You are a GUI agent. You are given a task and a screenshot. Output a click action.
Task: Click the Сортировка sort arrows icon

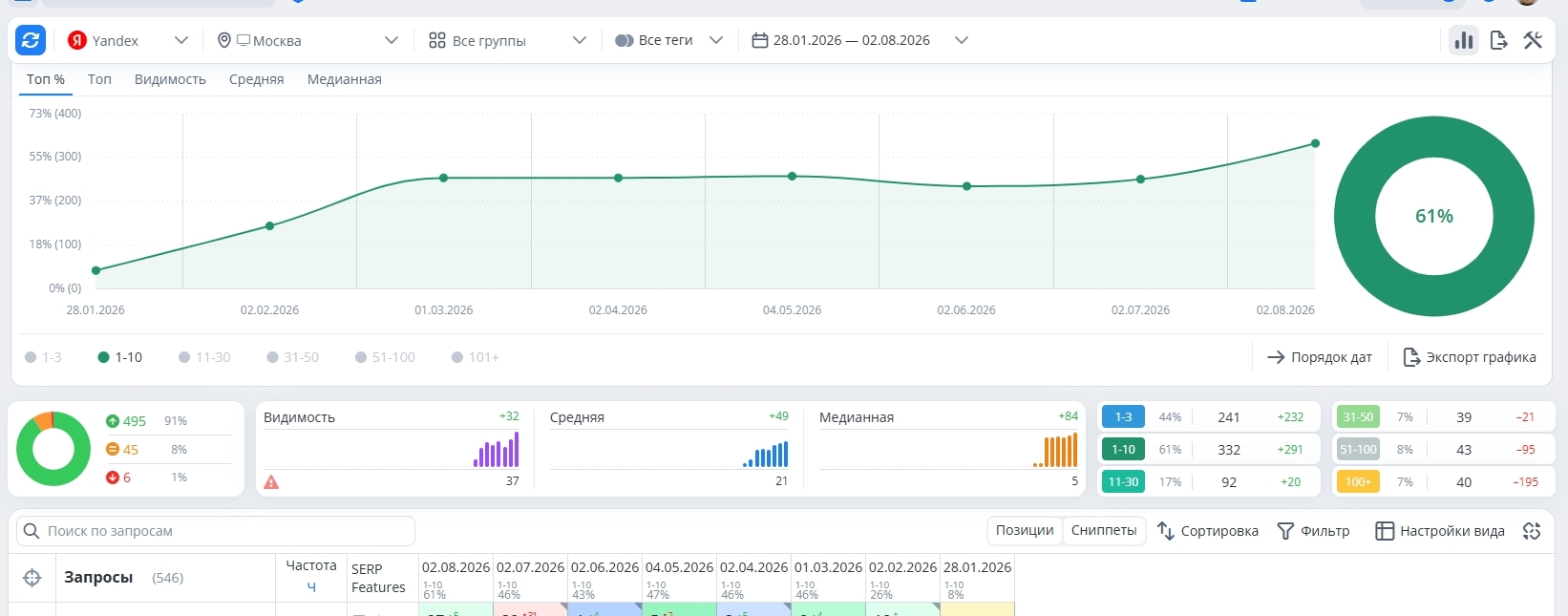(x=1165, y=531)
